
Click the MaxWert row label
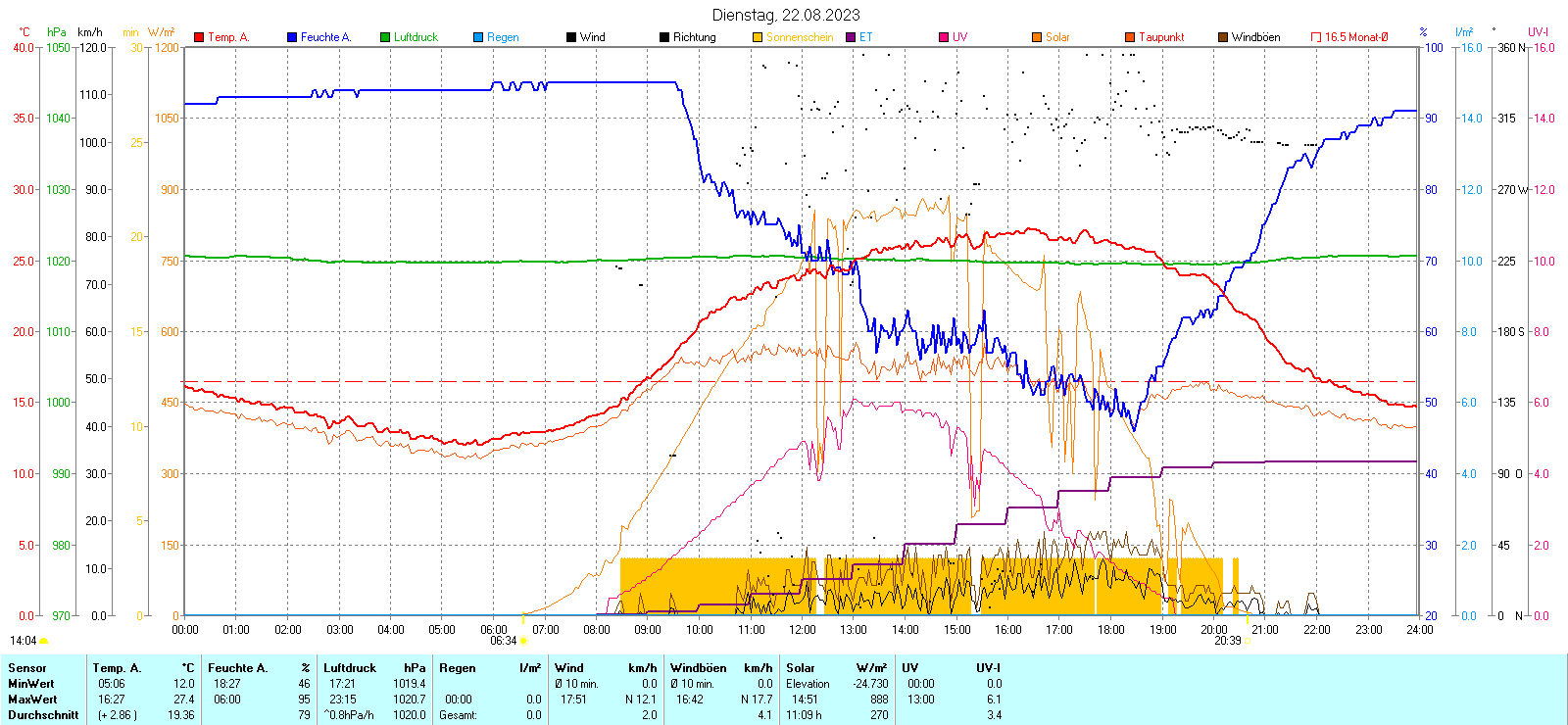(32, 700)
